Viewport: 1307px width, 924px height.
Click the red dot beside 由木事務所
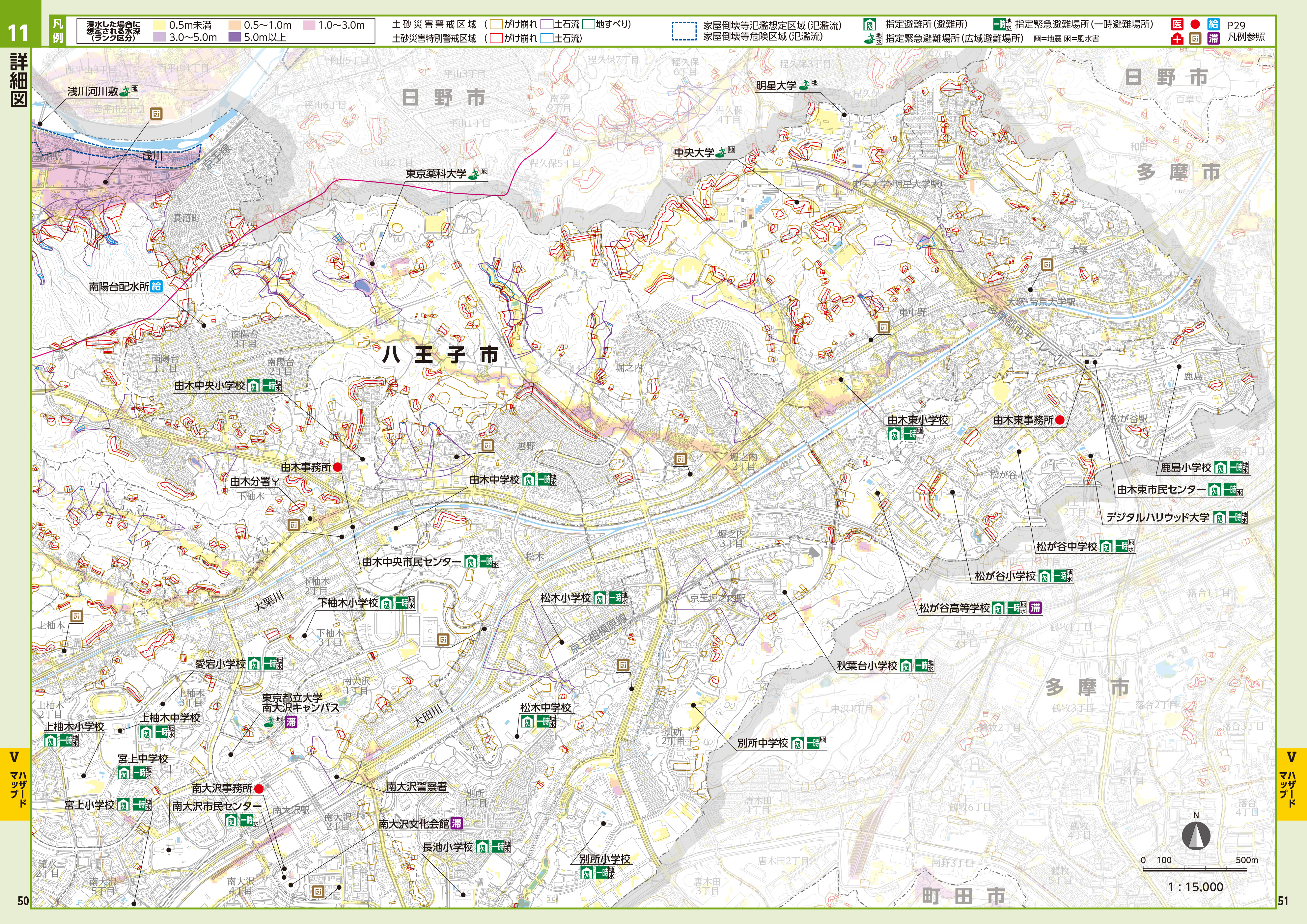pyautogui.click(x=337, y=467)
